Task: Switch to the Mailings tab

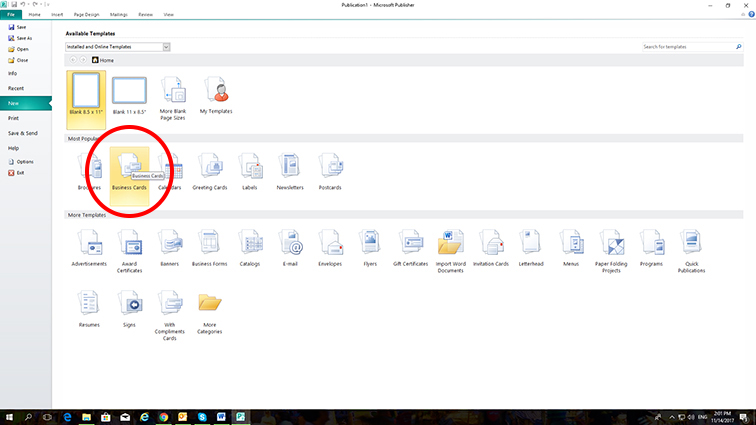Action: pyautogui.click(x=119, y=14)
